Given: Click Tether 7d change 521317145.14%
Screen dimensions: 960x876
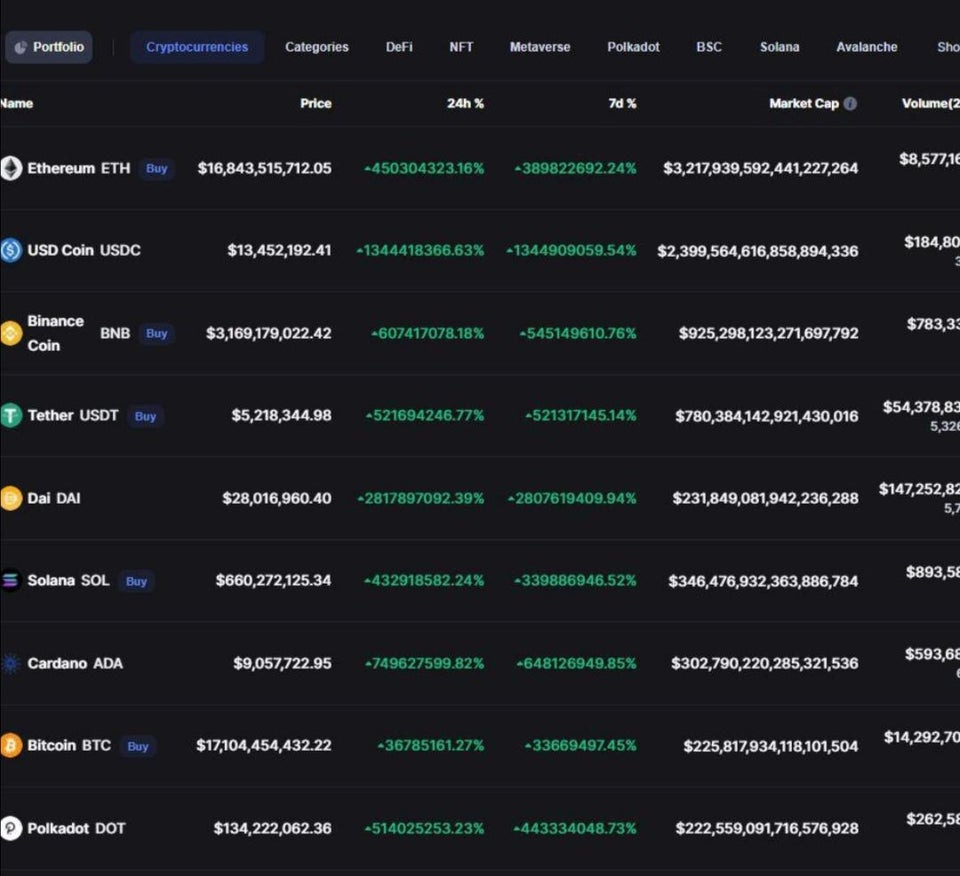Looking at the screenshot, I should coord(580,416).
